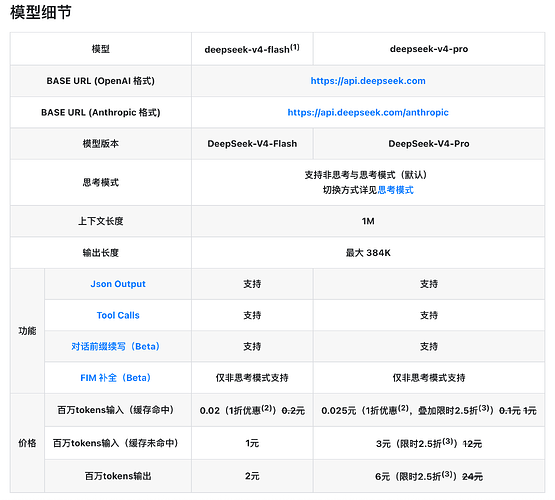Open the 对话前缀续写（Beta）link

116,346
